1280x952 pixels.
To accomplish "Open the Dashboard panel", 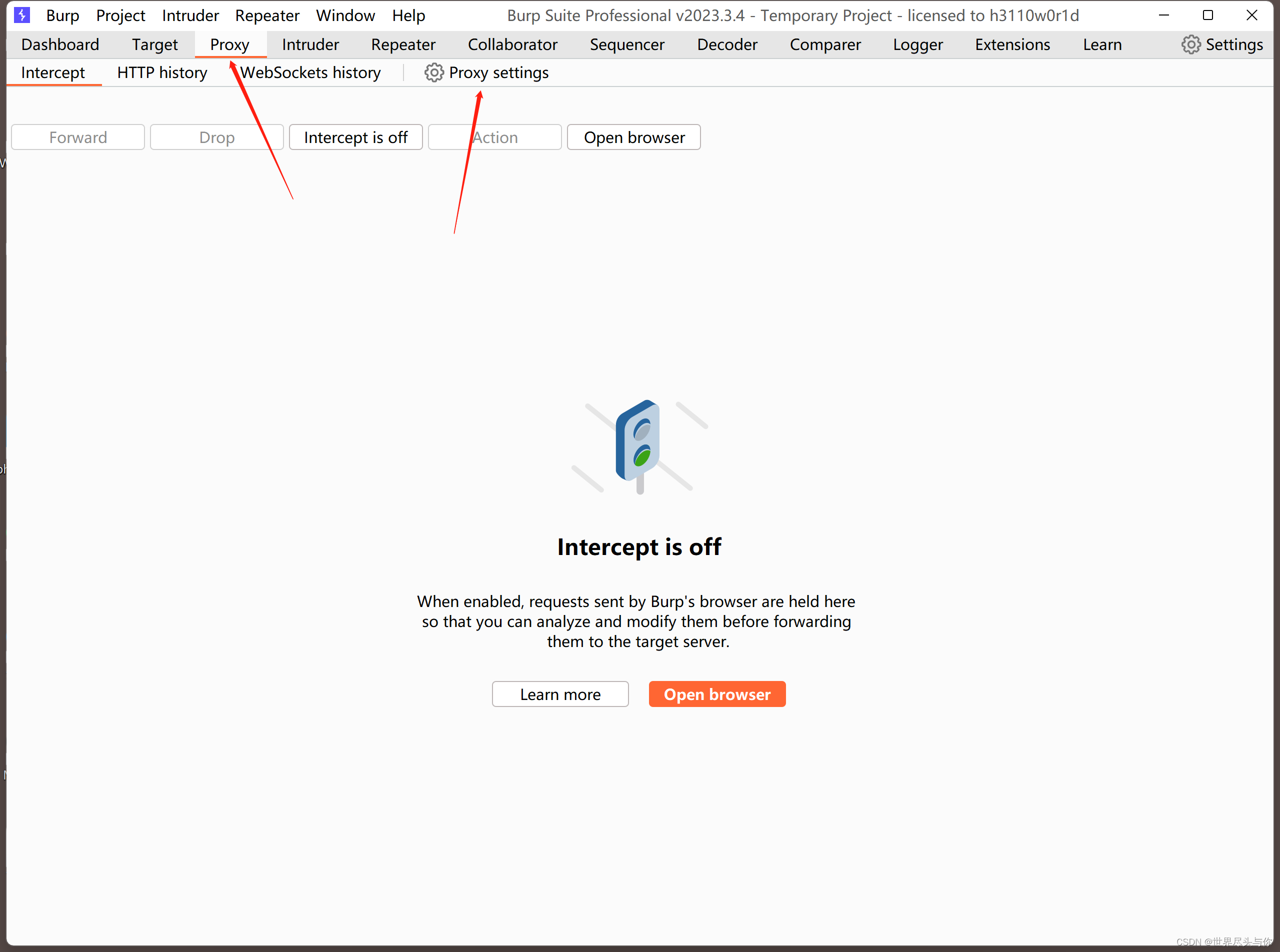I will click(x=60, y=44).
